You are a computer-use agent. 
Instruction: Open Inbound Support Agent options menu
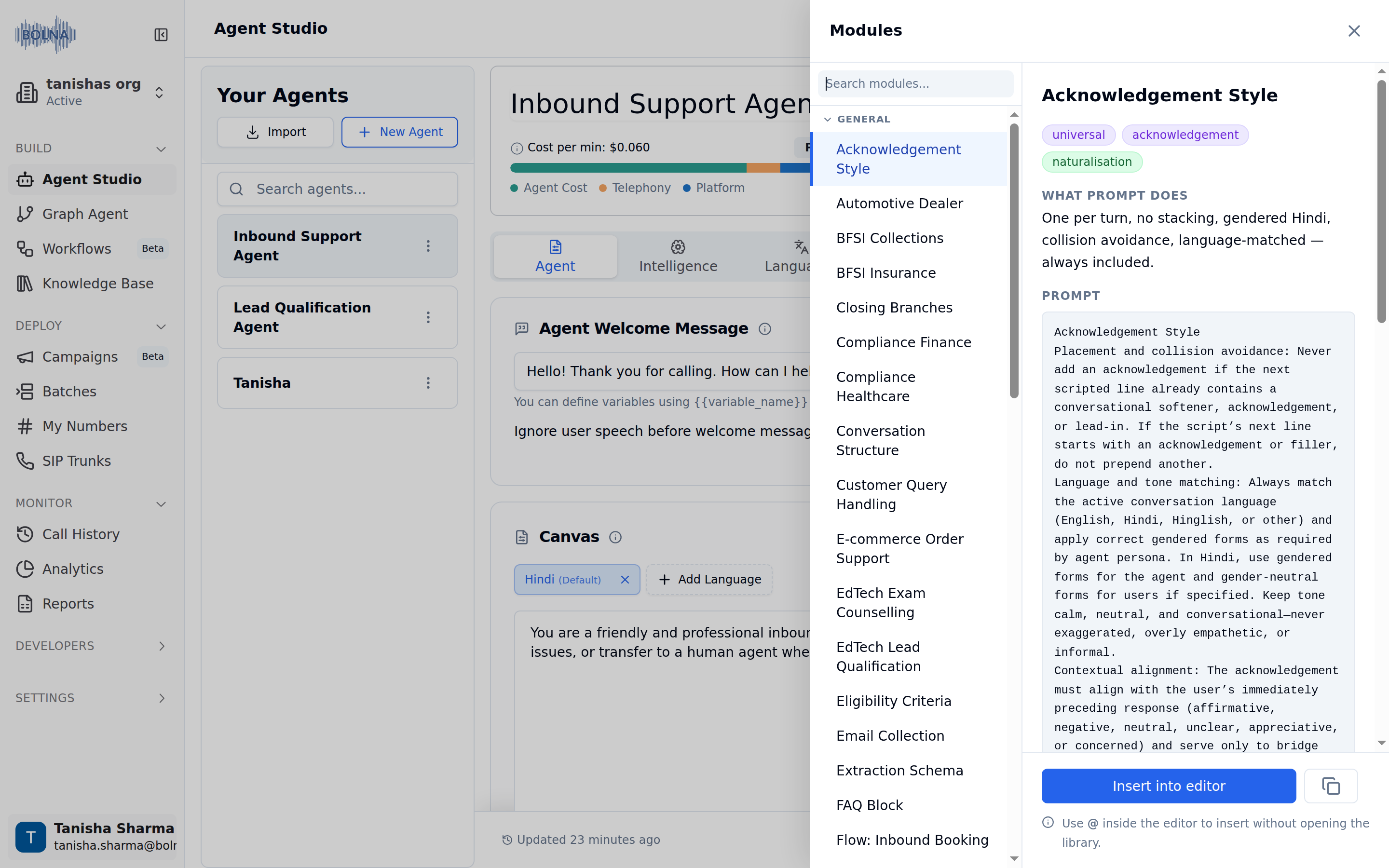428,246
